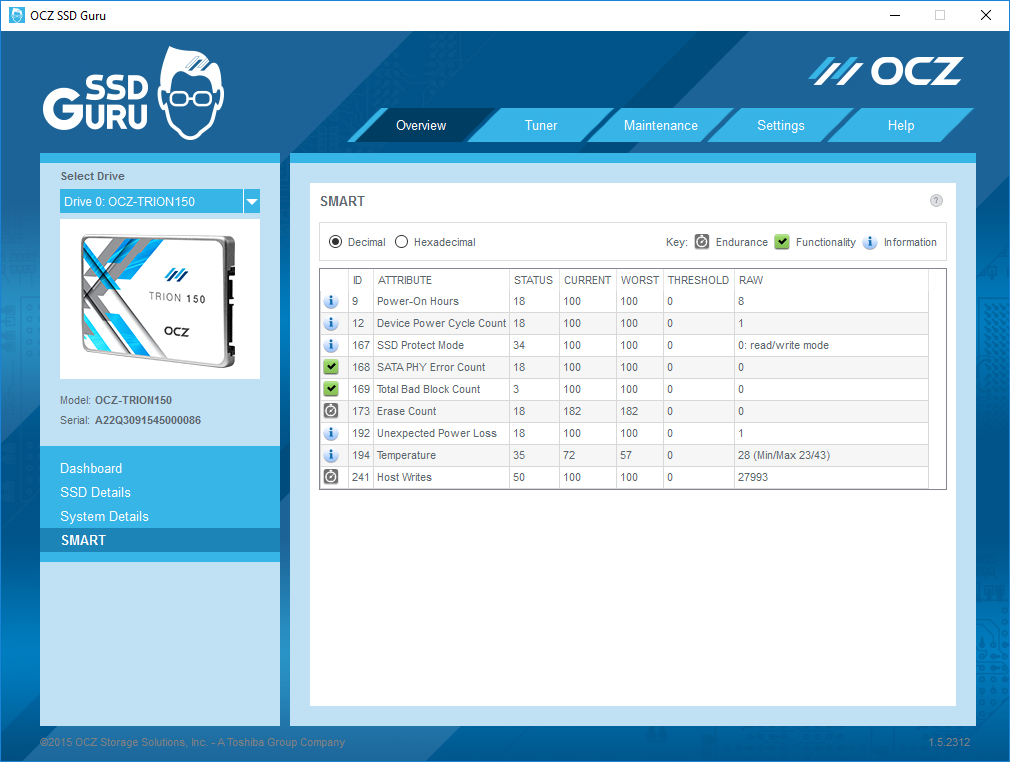
Task: Click the ATTRIBUTE column header
Action: tap(405, 280)
